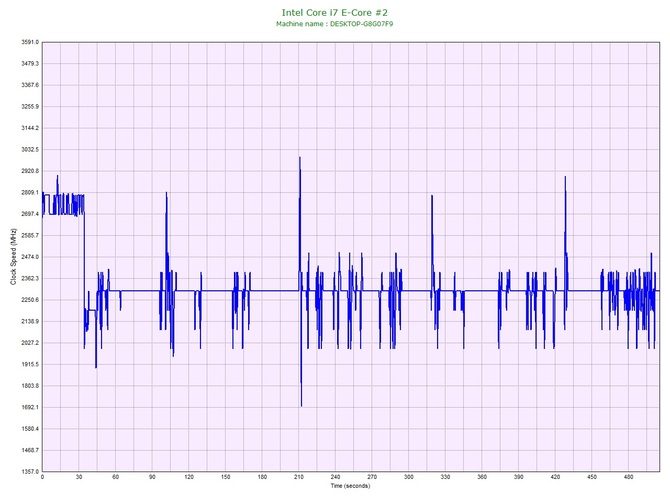Click the 1915.5 y-axis value
670x503 pixels.
point(30,364)
